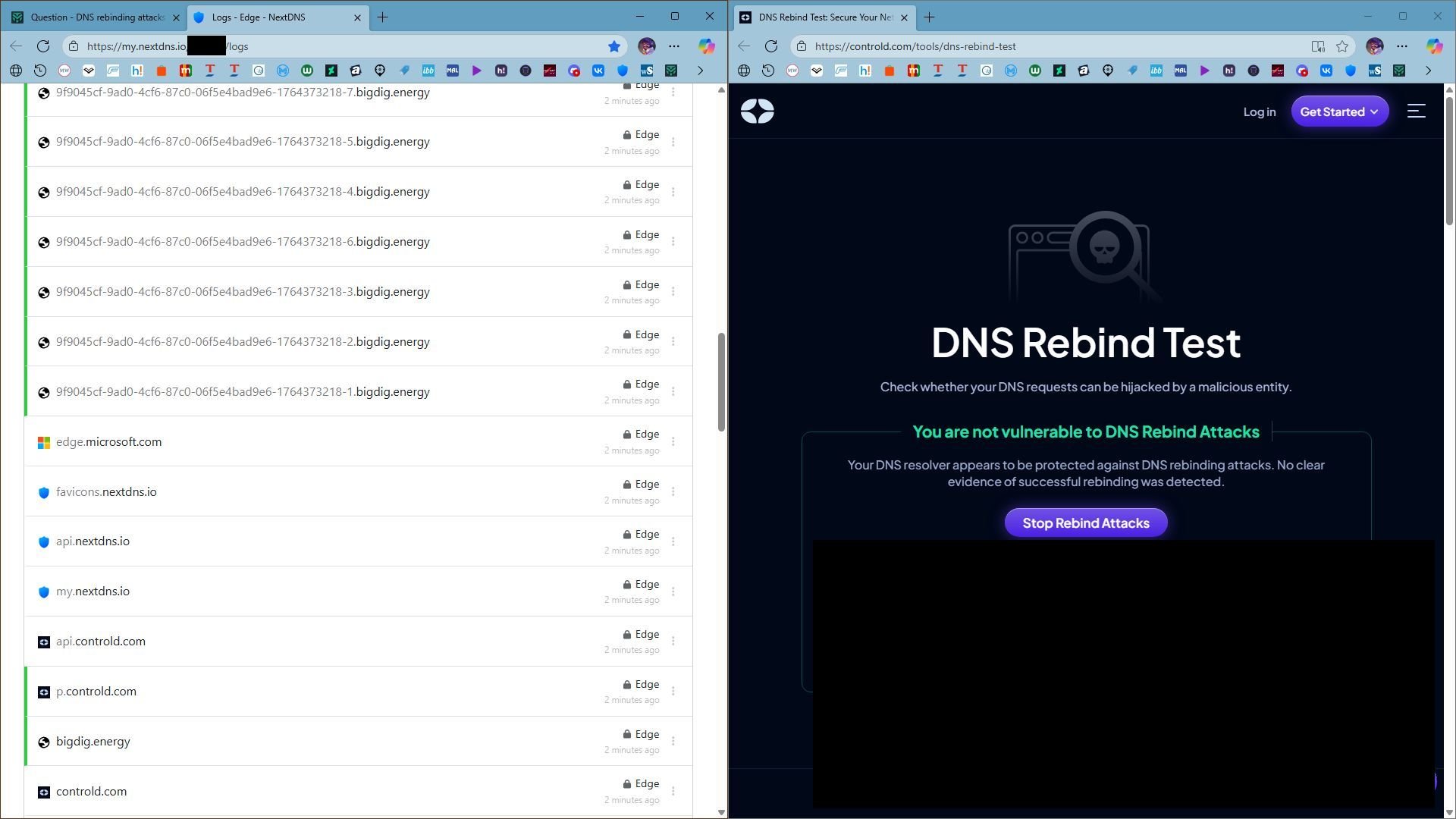Open three-dot options for api.controld.com entry
1456x819 pixels.
673,641
